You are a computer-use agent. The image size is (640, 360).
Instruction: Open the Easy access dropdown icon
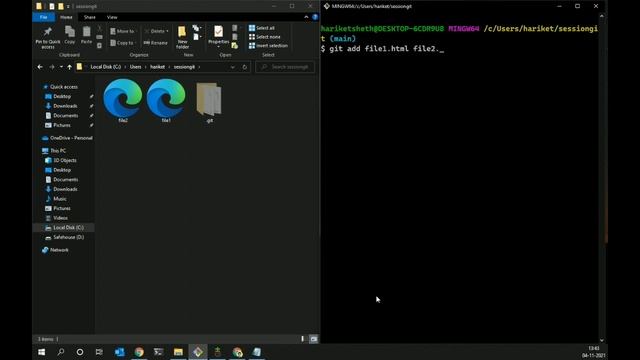(x=197, y=37)
